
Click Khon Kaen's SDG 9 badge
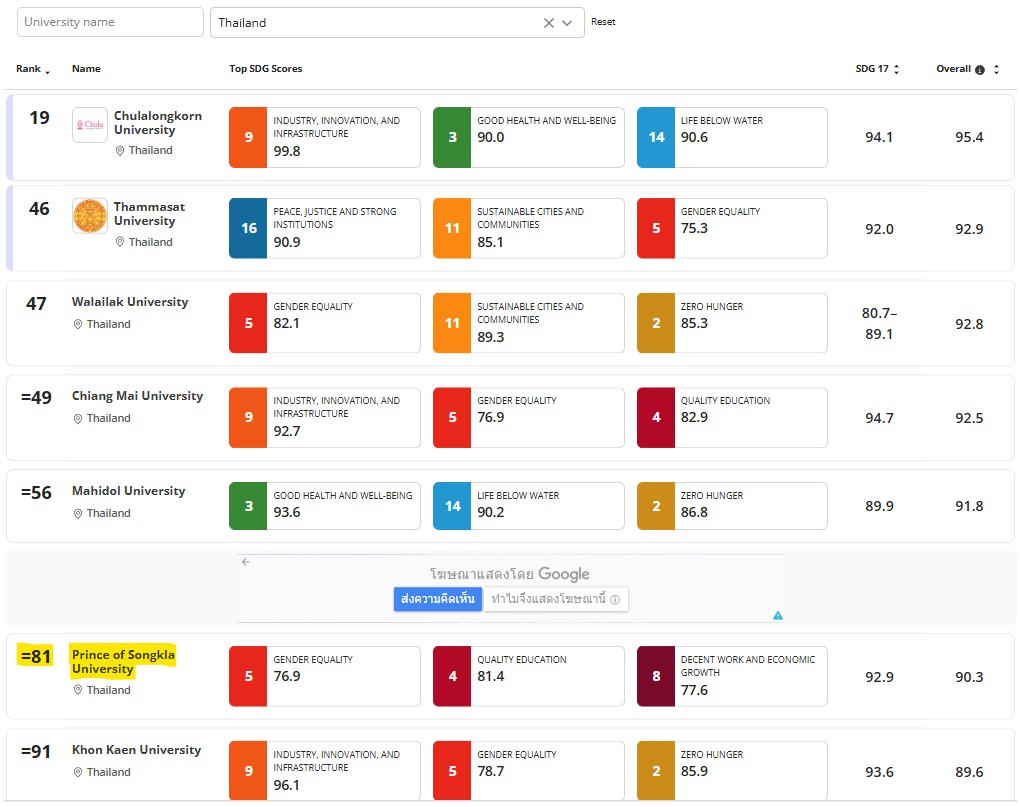pos(248,771)
